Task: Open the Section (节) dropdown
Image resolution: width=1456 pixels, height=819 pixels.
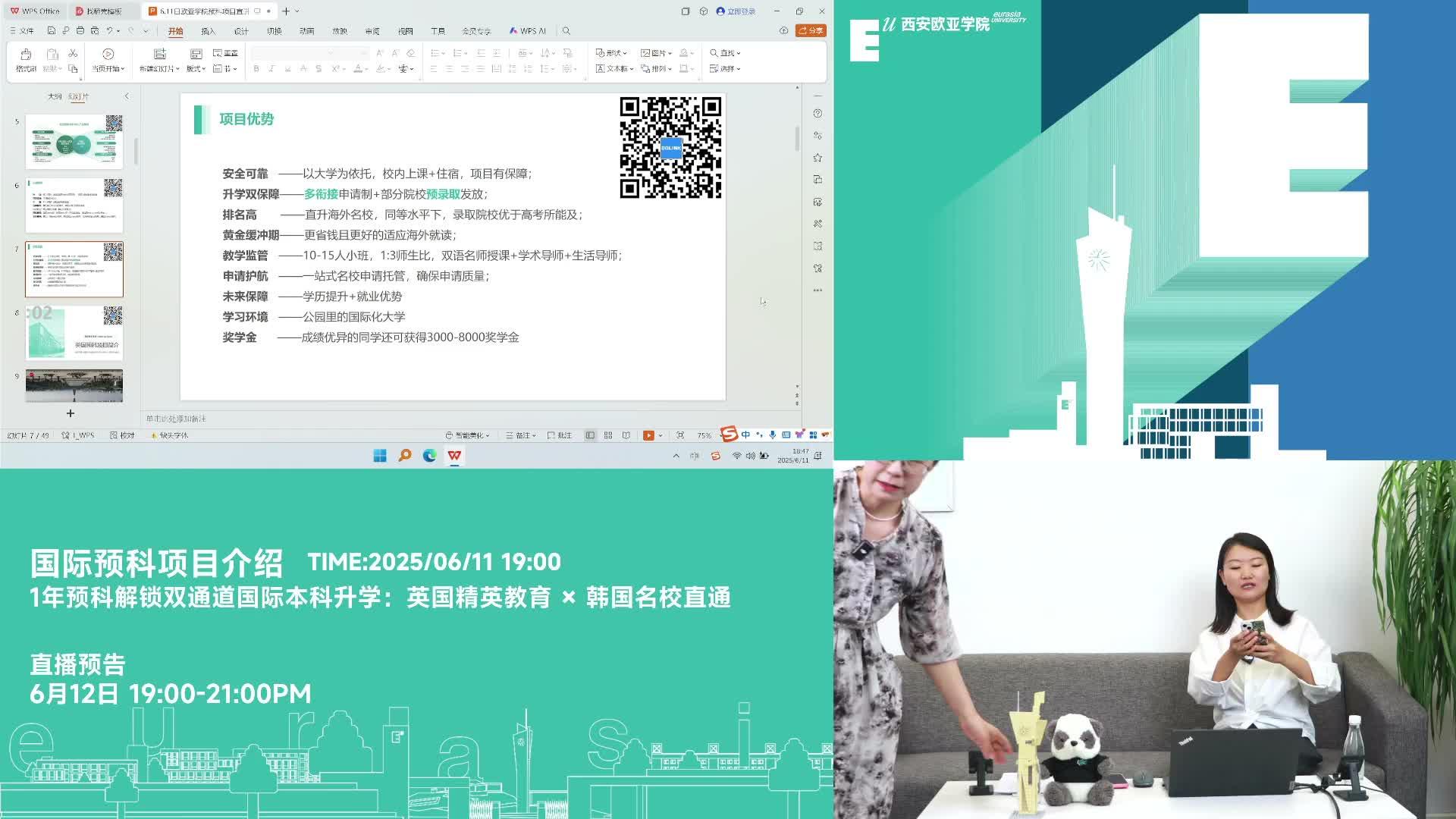Action: click(x=225, y=68)
